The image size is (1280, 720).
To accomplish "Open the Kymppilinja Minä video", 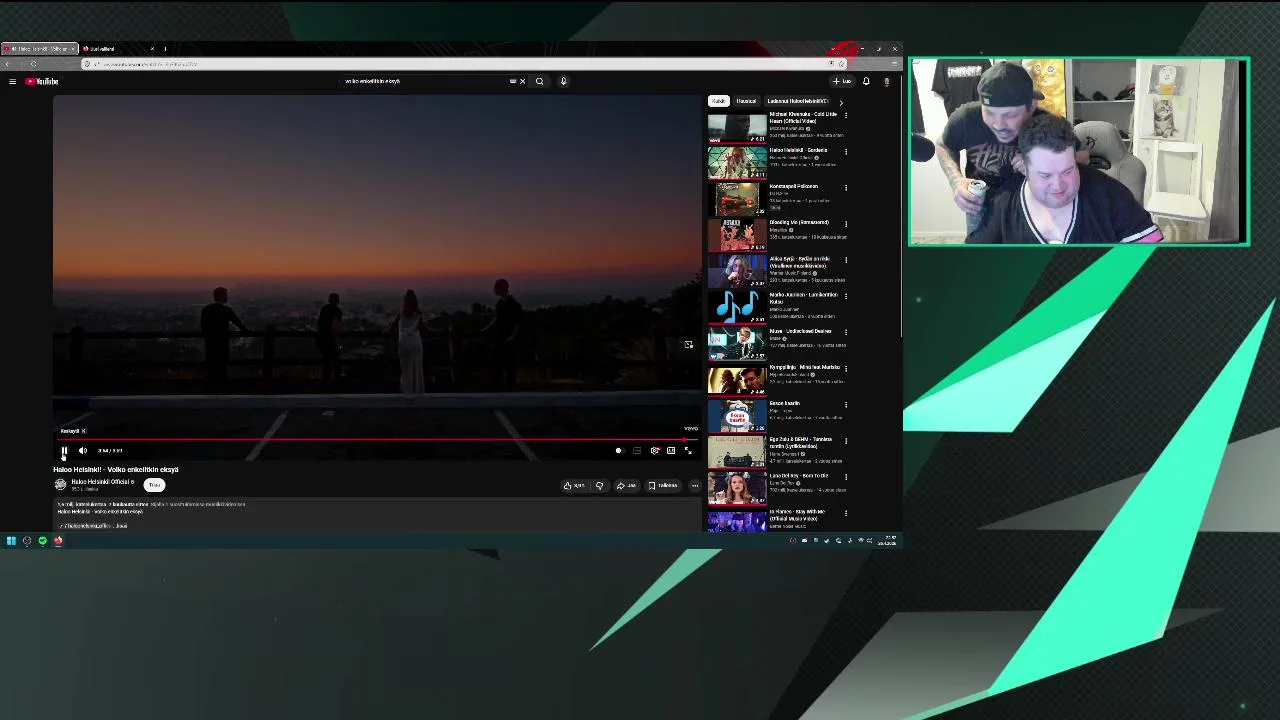I will pyautogui.click(x=737, y=379).
